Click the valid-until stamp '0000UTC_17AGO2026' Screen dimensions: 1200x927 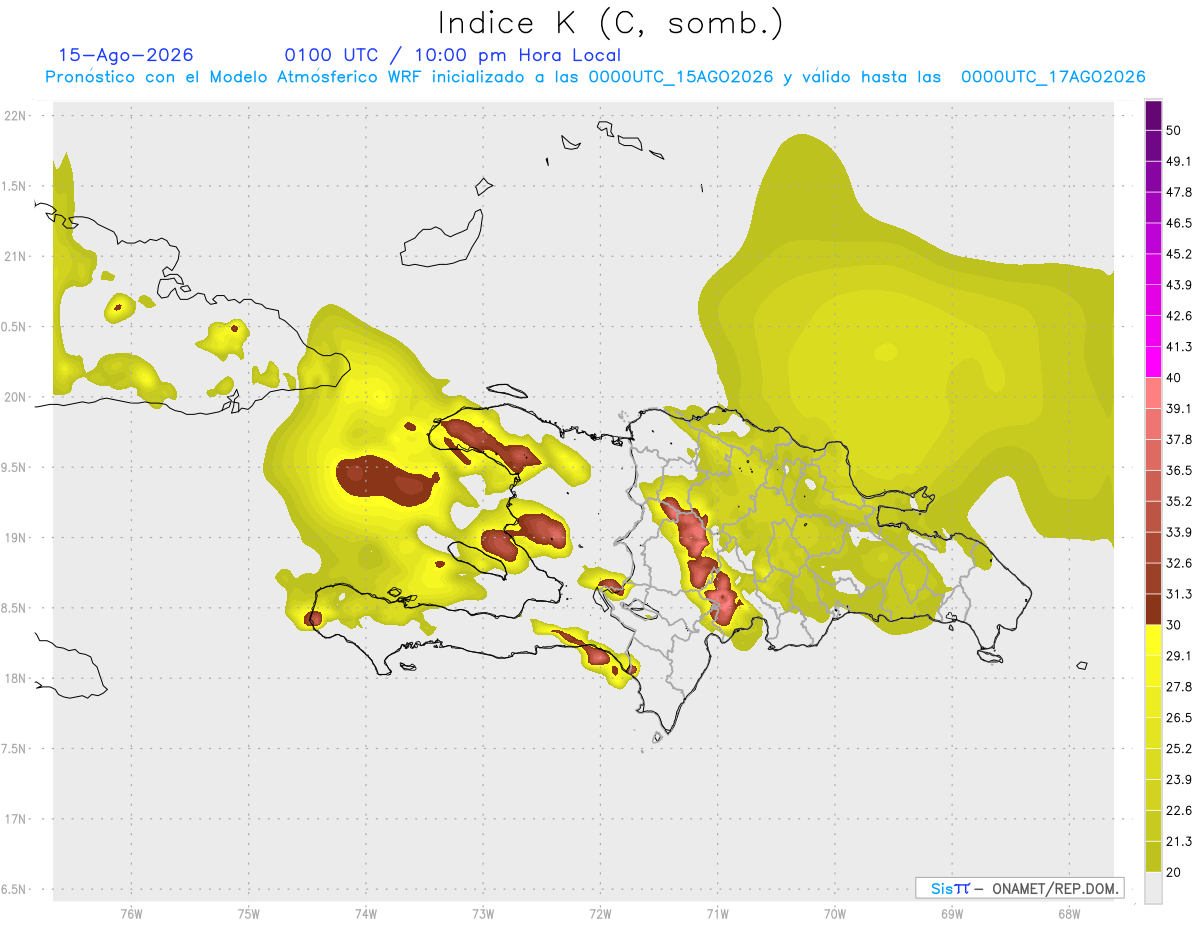1053,77
